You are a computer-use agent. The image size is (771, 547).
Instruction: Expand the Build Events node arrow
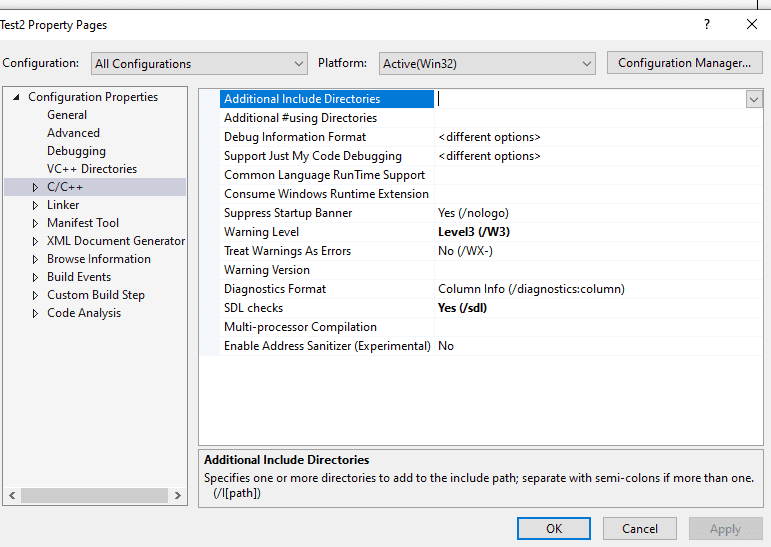pyautogui.click(x=35, y=277)
